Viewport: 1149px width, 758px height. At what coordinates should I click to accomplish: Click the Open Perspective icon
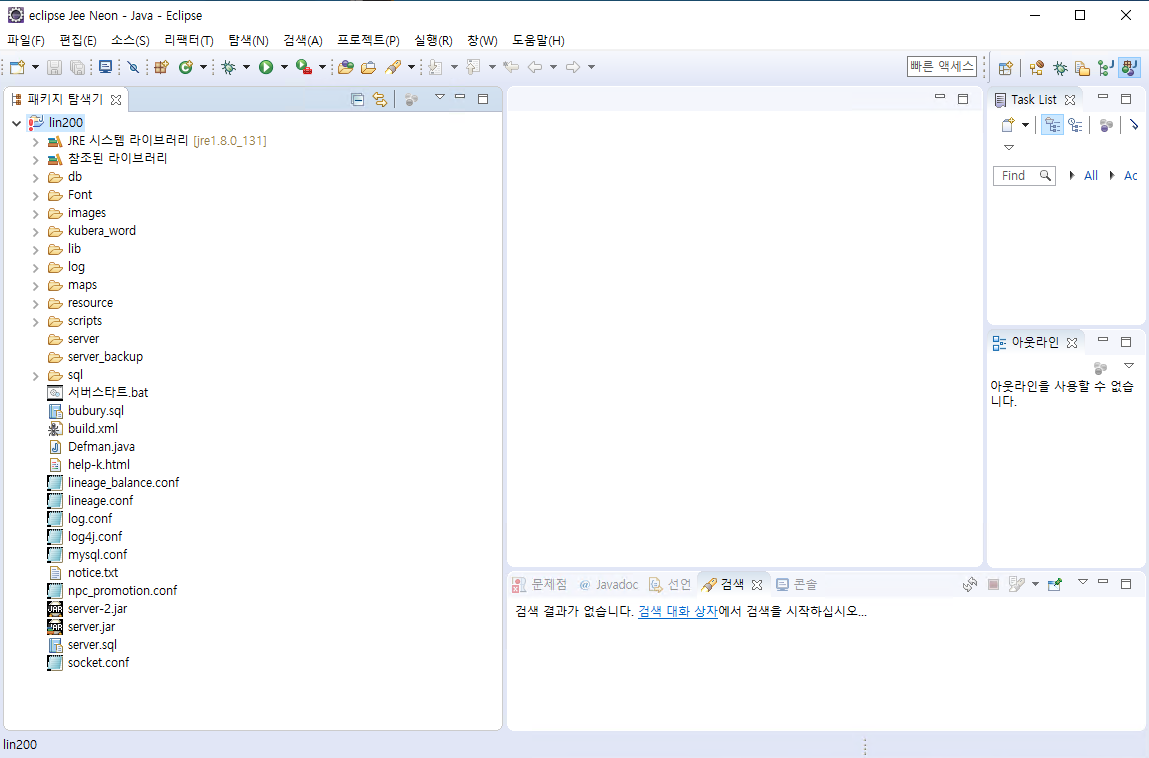point(1006,68)
